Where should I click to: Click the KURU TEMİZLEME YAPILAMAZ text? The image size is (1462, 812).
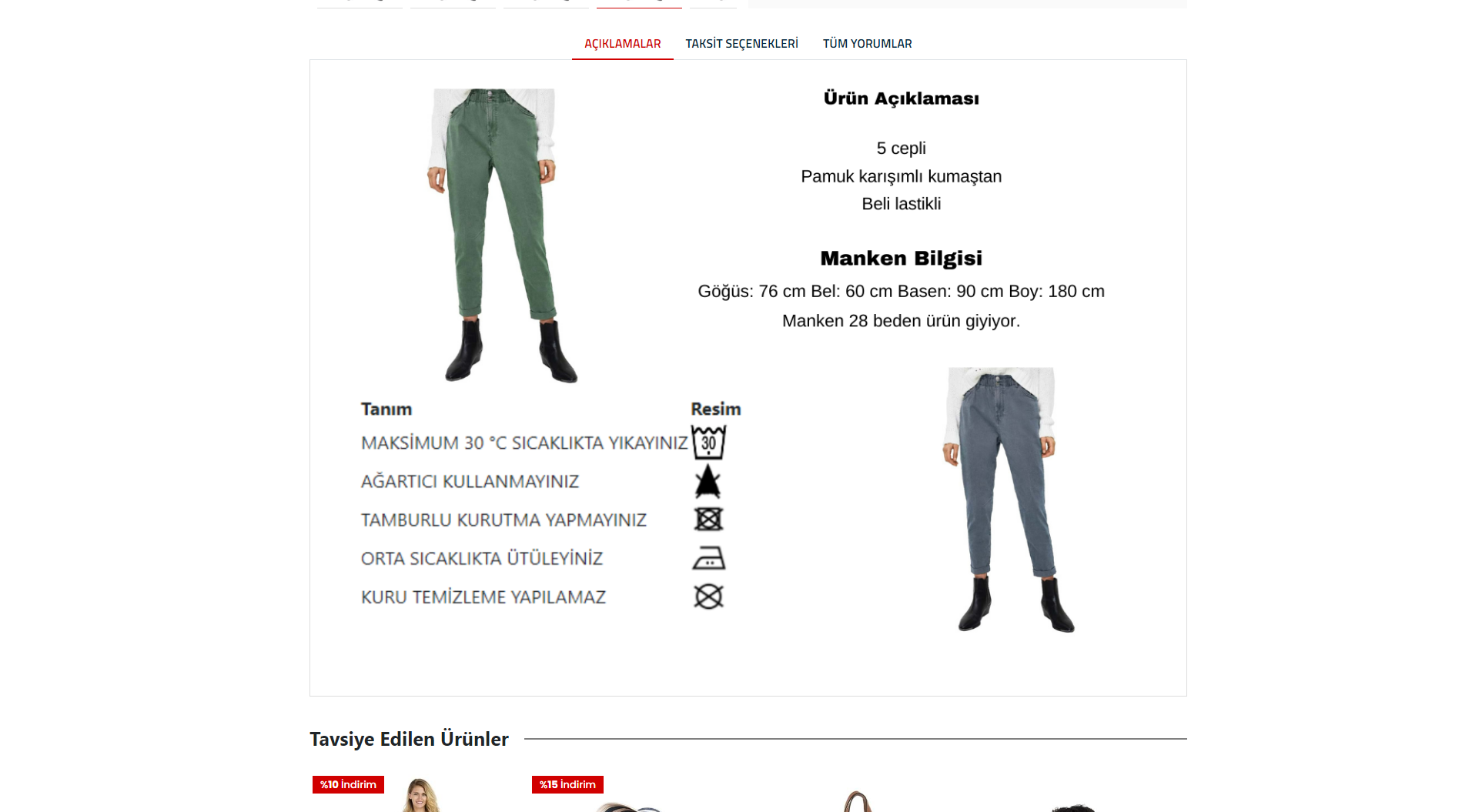[483, 597]
